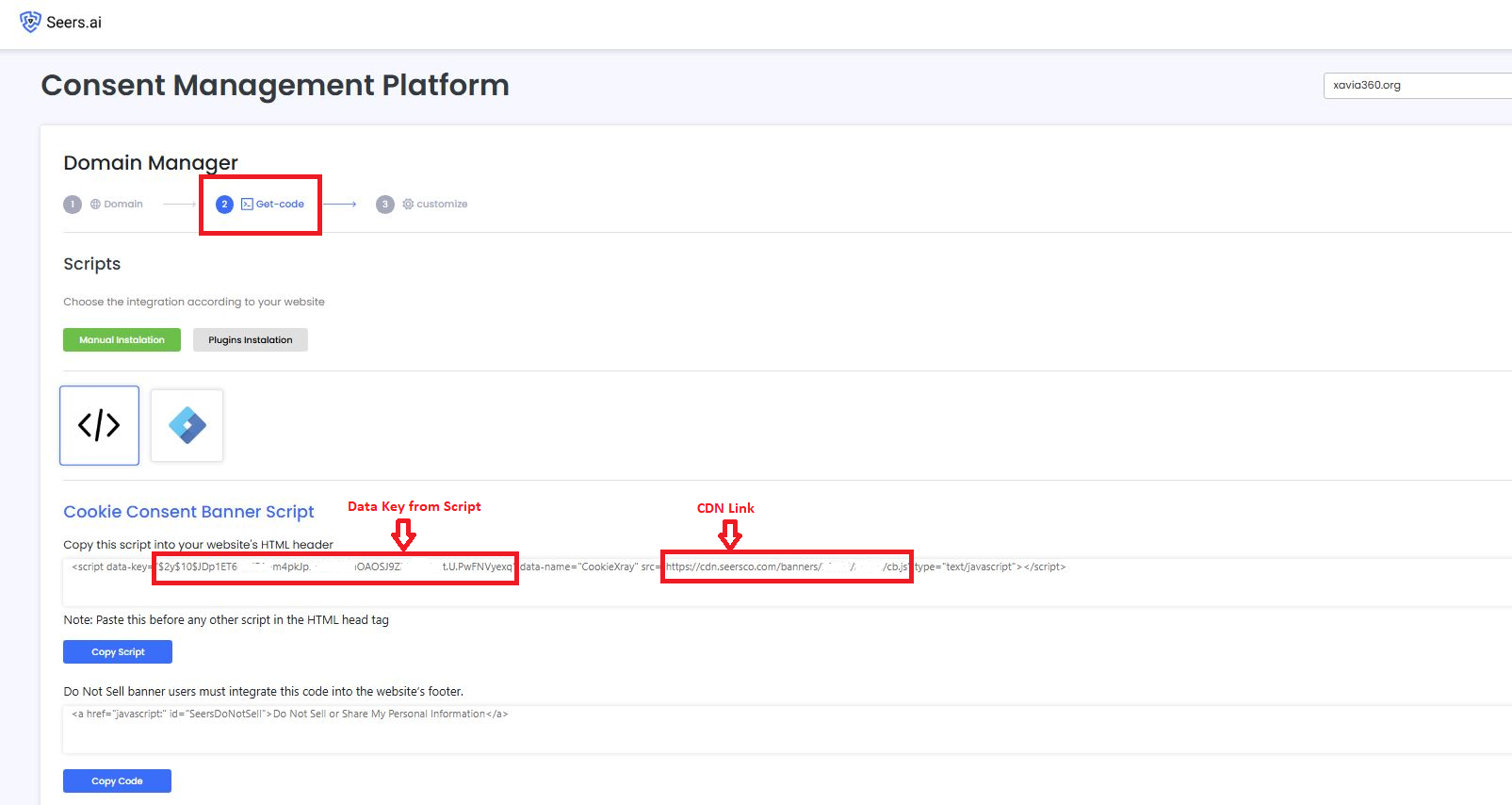
Task: Switch to Plugins Instalation tab
Action: 250,340
